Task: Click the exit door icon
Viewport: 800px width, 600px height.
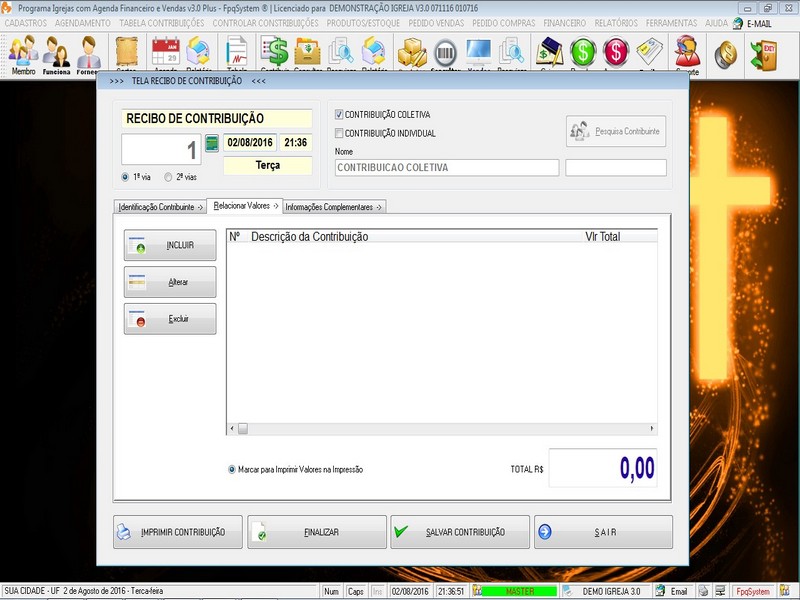Action: click(x=764, y=55)
